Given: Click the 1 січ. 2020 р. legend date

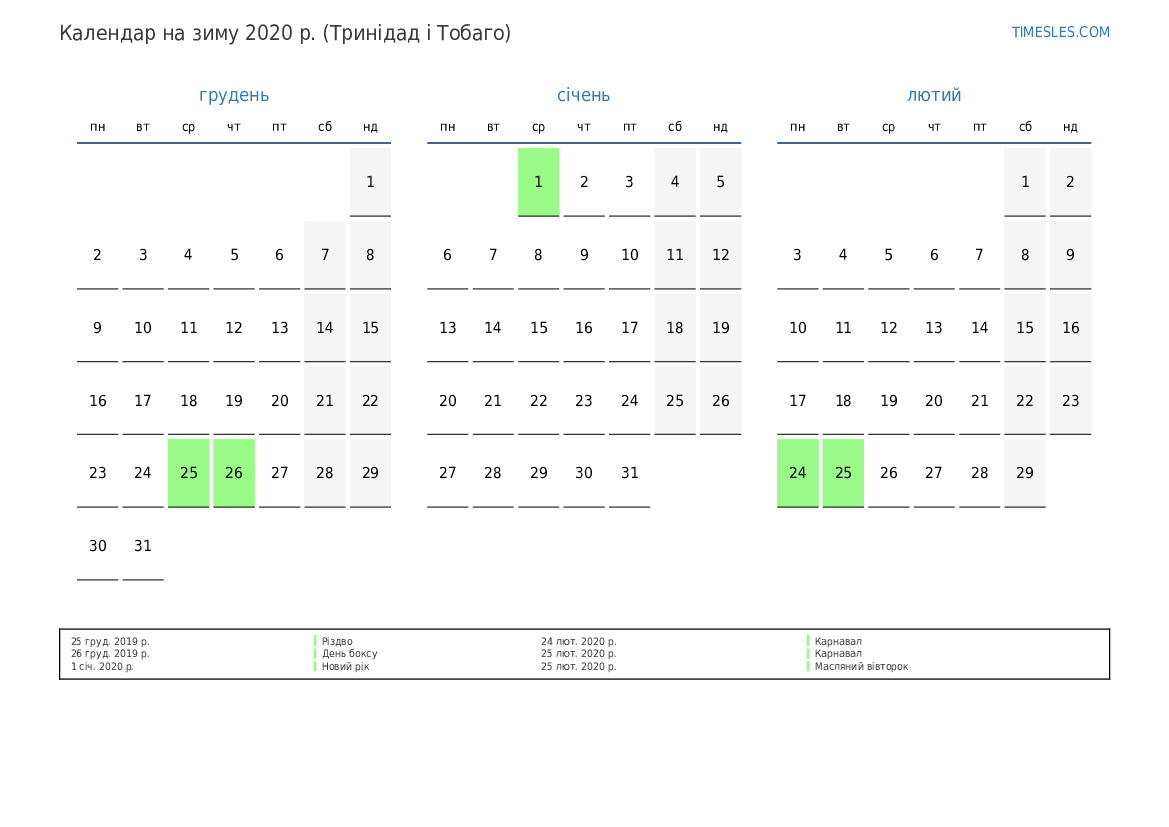Looking at the screenshot, I should (102, 666).
